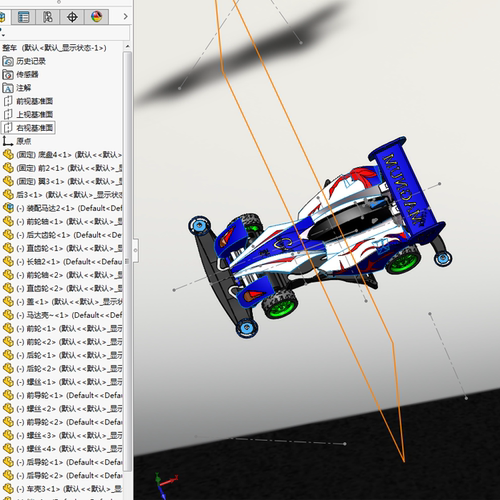The width and height of the screenshot is (500, 500).
Task: Open the PropertyManager tab
Action: (23, 17)
